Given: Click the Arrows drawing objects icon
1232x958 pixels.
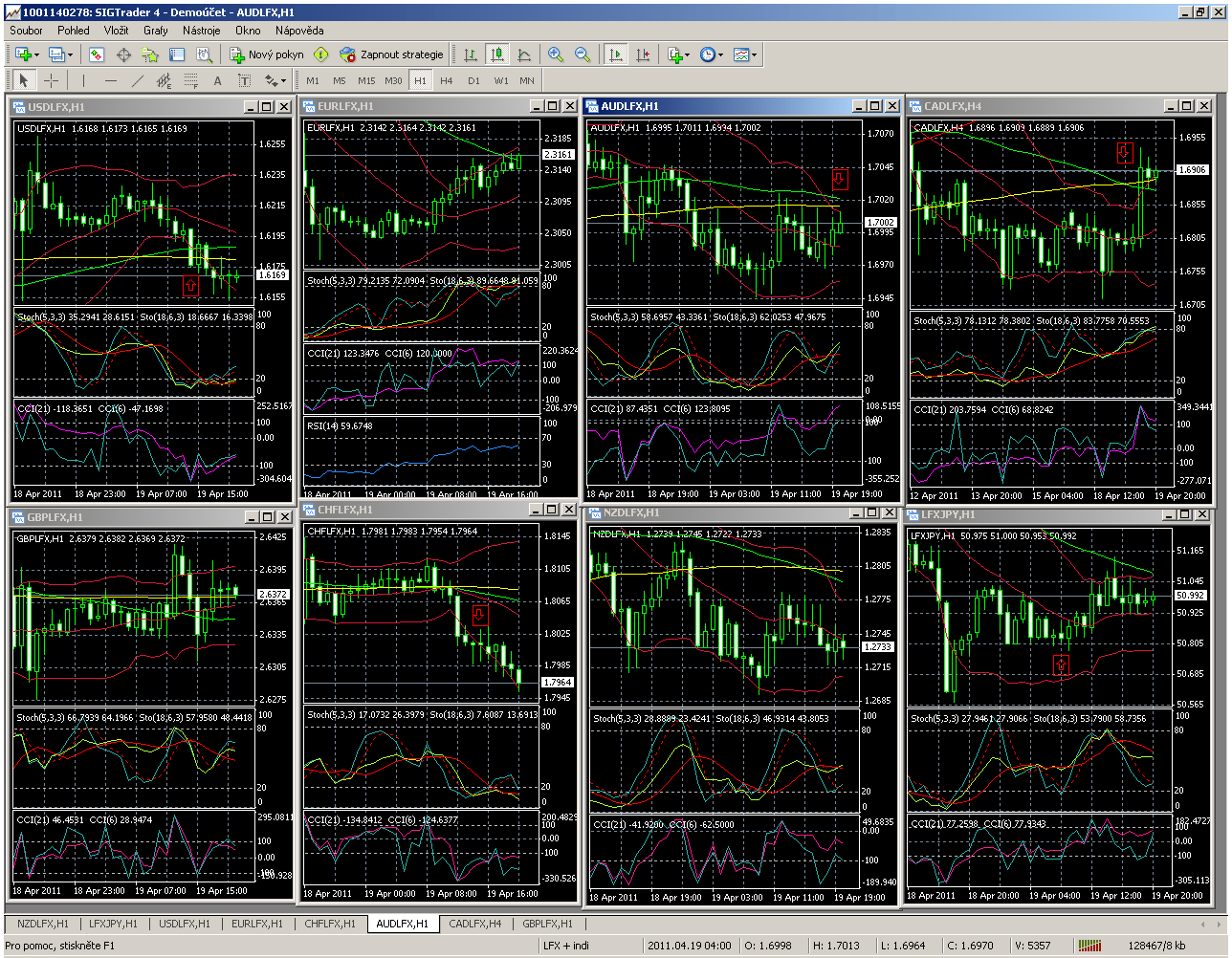Looking at the screenshot, I should (x=270, y=80).
